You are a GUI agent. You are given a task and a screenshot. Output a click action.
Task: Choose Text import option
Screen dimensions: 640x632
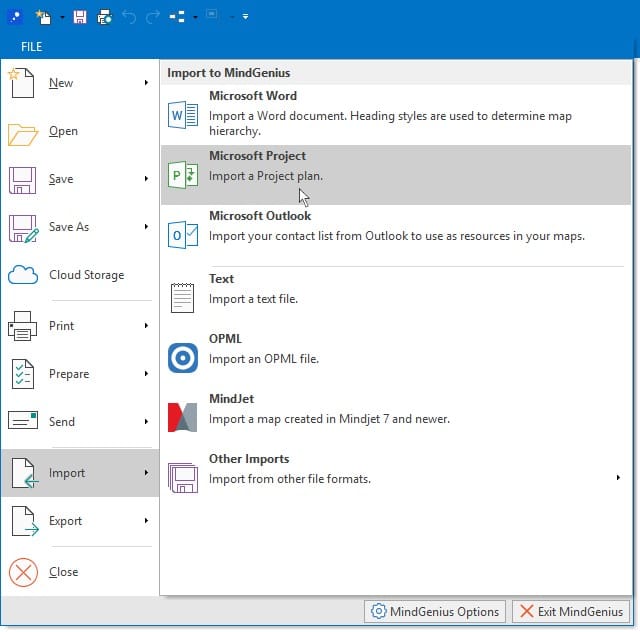(396, 298)
